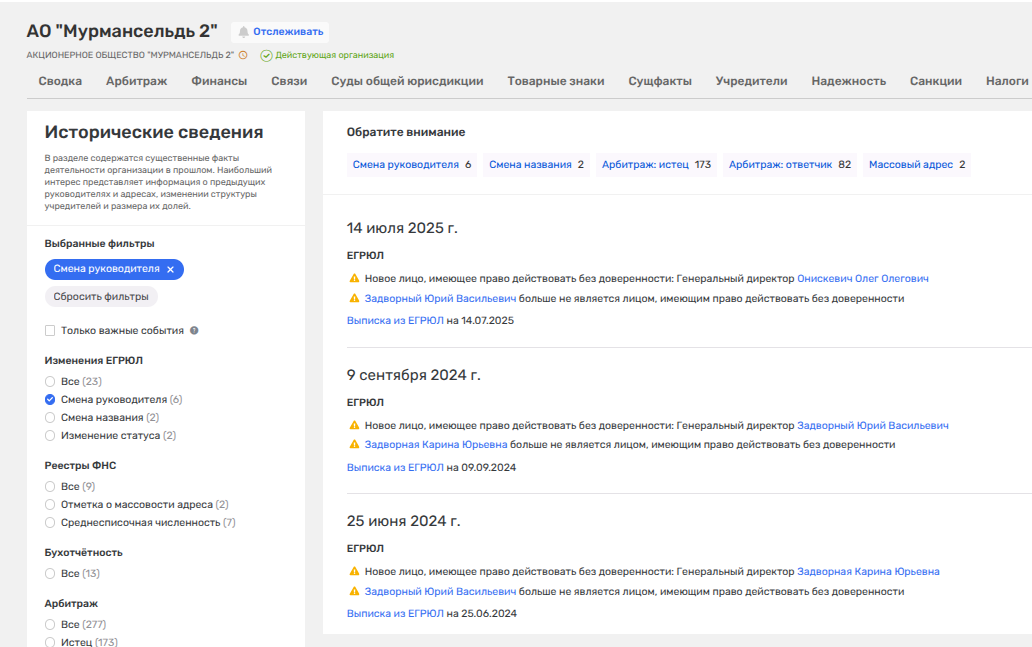Open Выписка из ЕГРЮЛ link for 14.07.2025
Screen dimensions: 1032x647
395,321
